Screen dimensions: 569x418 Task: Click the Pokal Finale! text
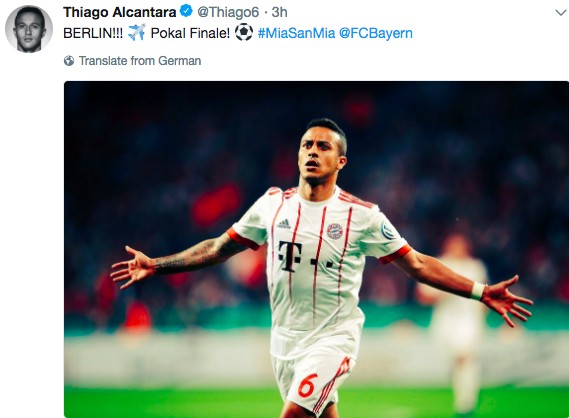coord(190,33)
